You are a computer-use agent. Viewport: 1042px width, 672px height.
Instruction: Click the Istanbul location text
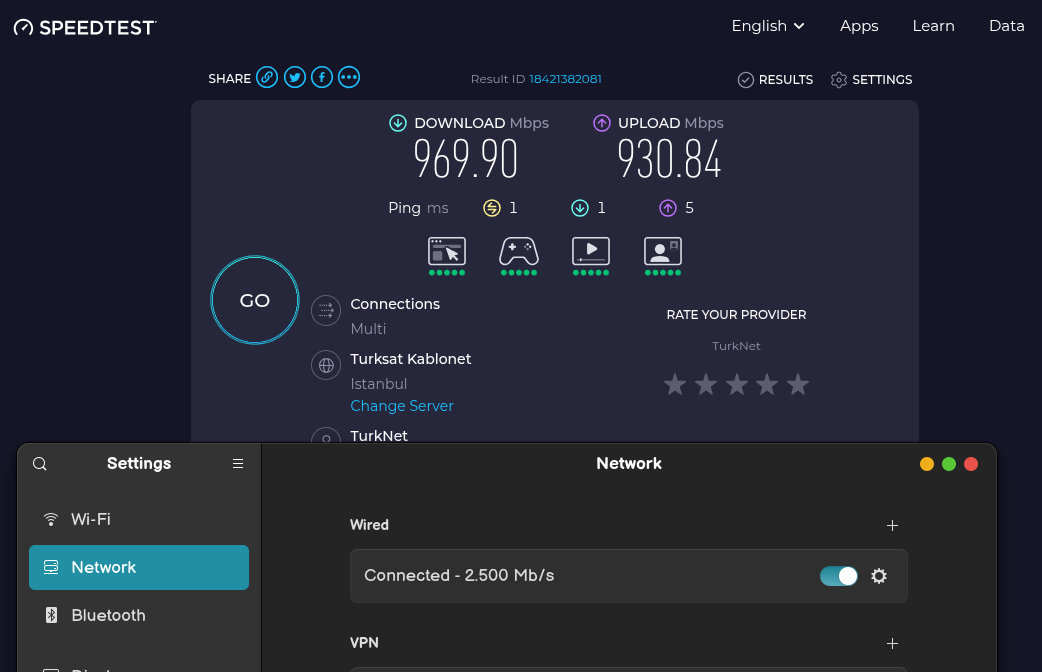point(379,384)
